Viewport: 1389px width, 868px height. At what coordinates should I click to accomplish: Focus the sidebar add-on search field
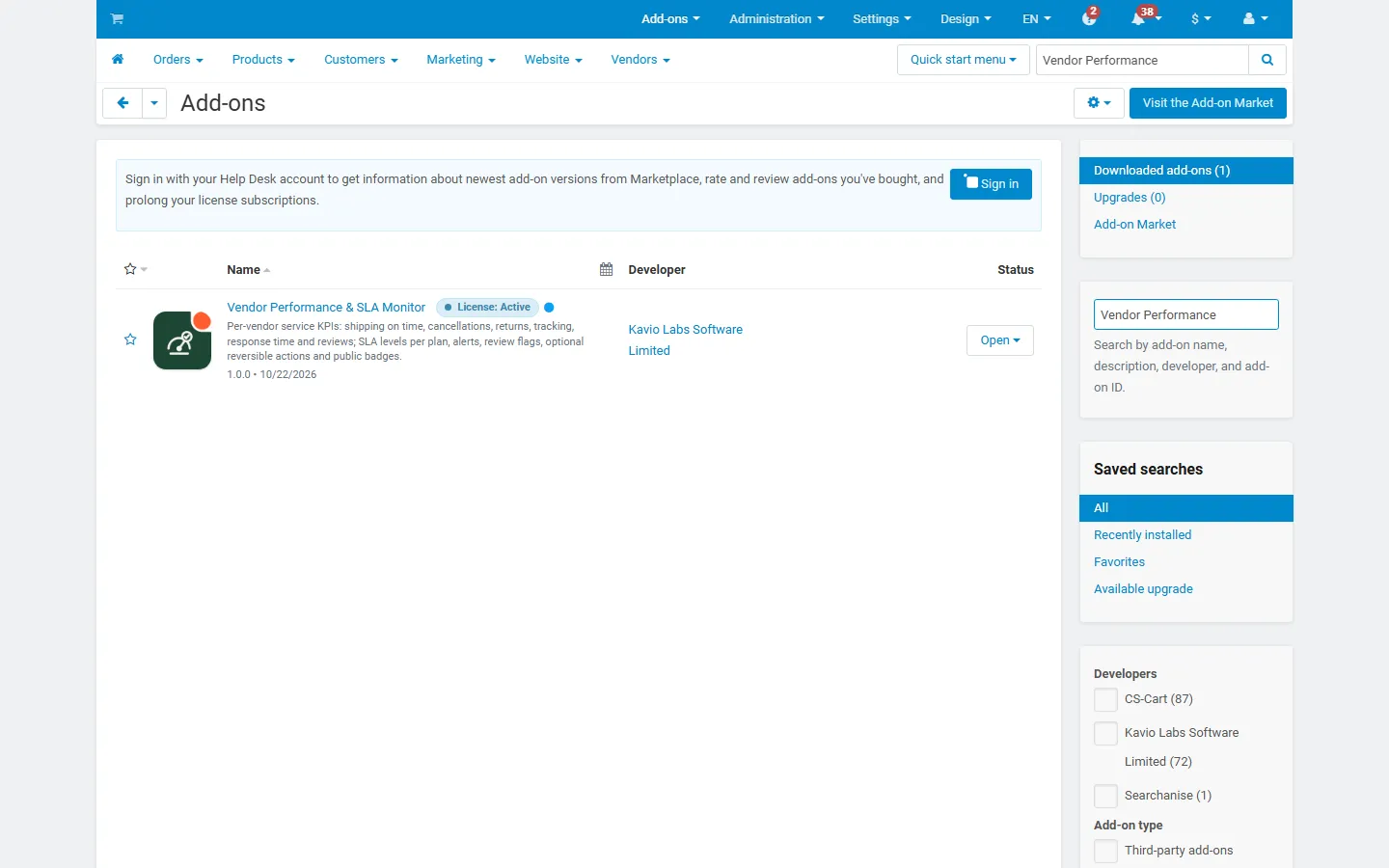1186,314
